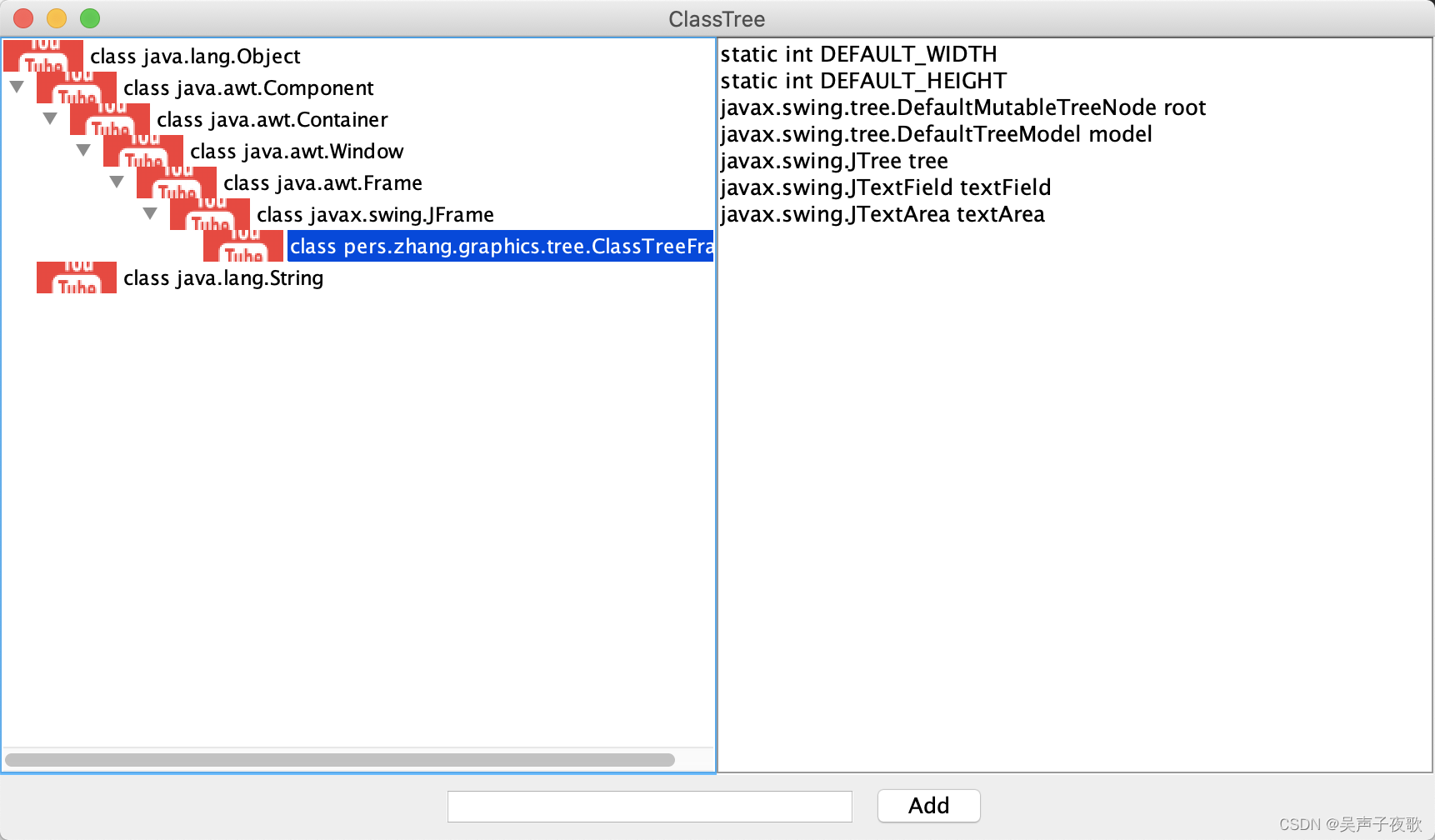Click the javax.swing.JTree tree line

coord(834,161)
